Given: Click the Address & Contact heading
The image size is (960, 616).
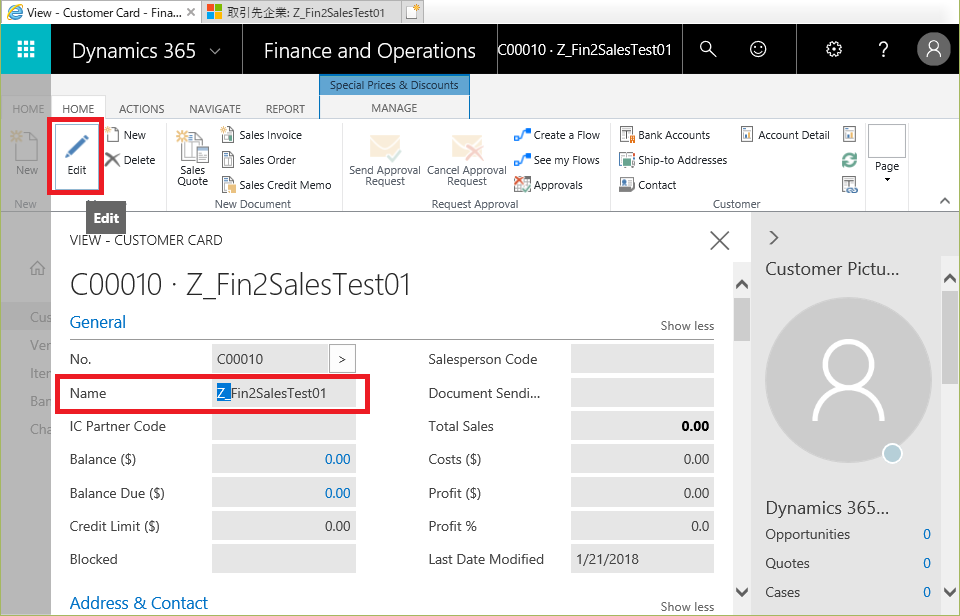Looking at the screenshot, I should pos(139,603).
